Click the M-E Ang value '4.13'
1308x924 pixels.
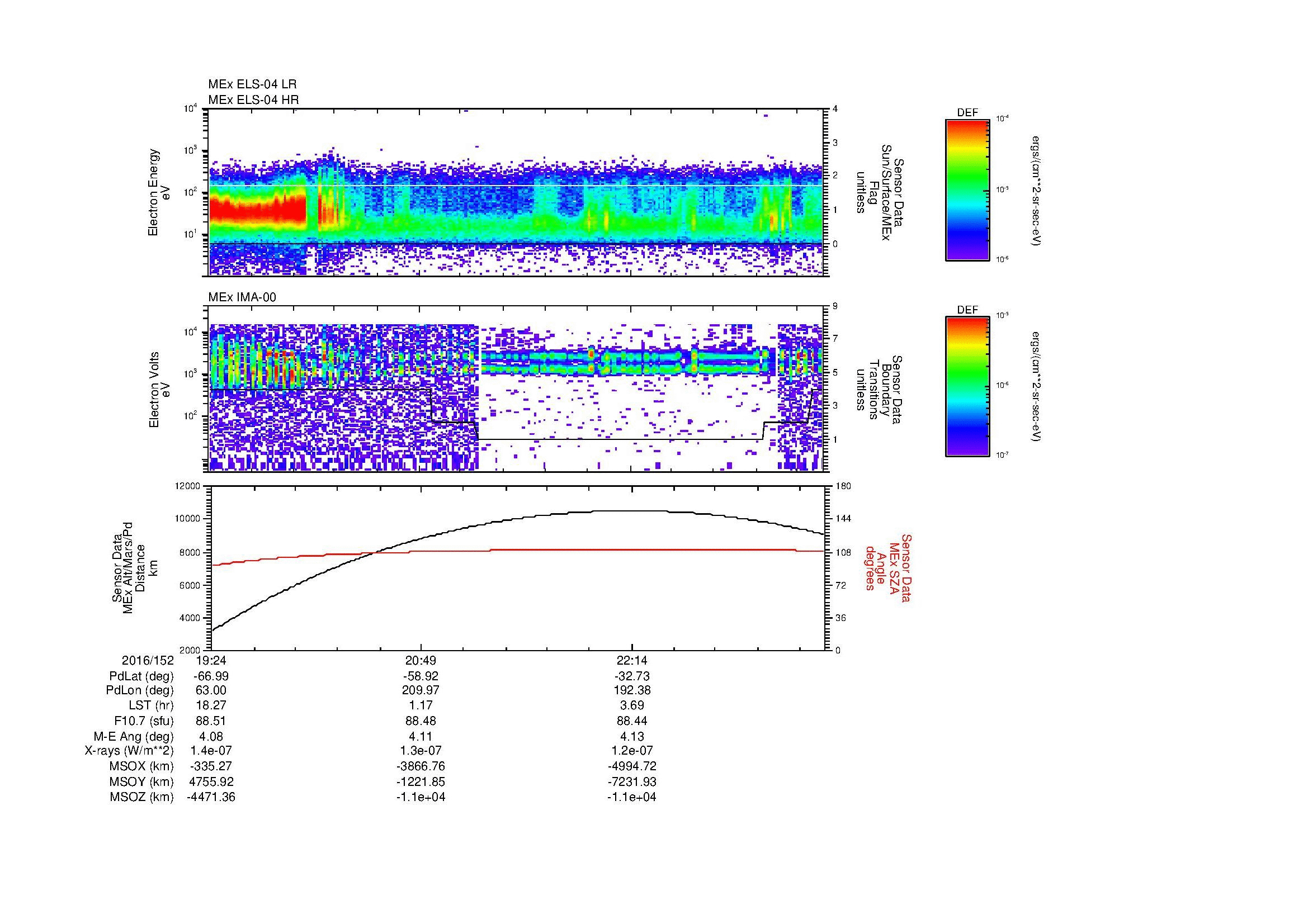tap(632, 737)
